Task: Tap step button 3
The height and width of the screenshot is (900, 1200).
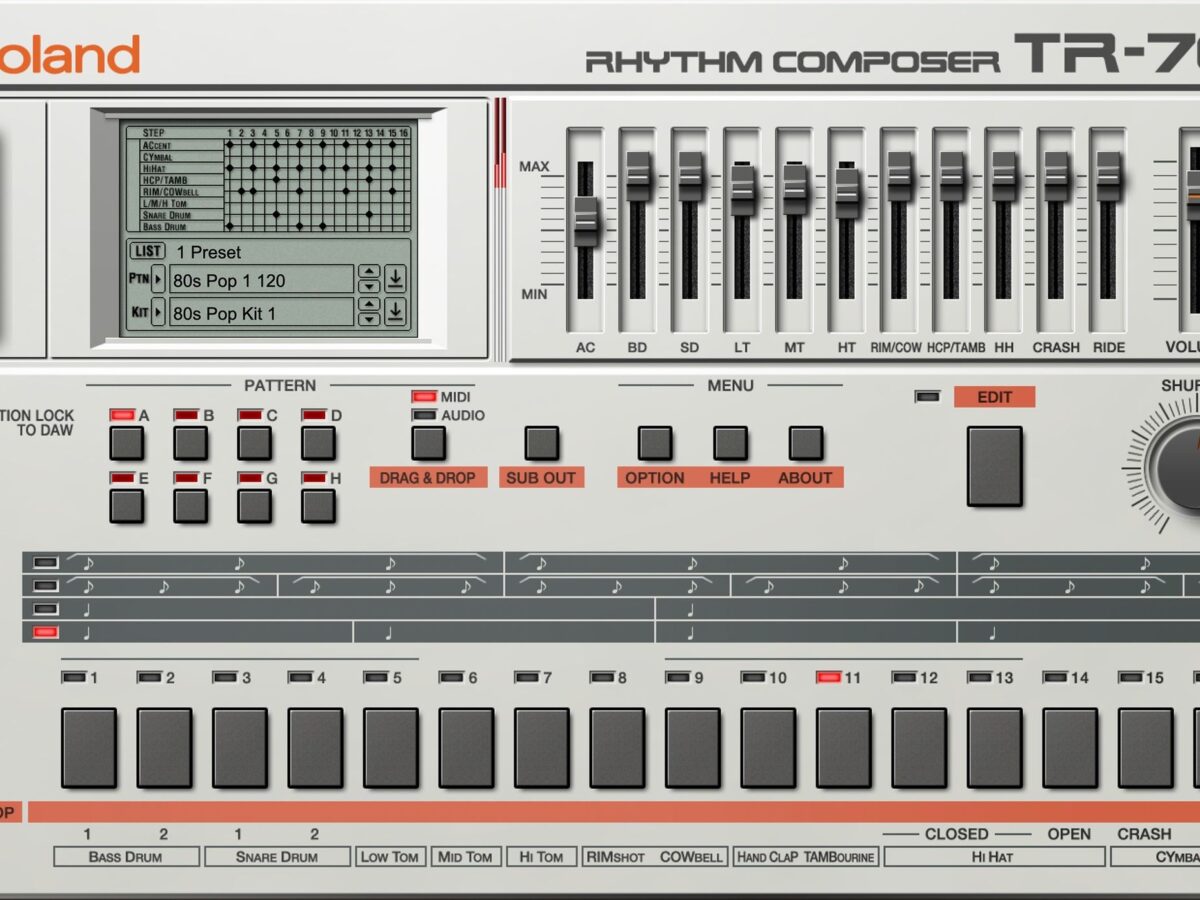Action: (x=240, y=748)
